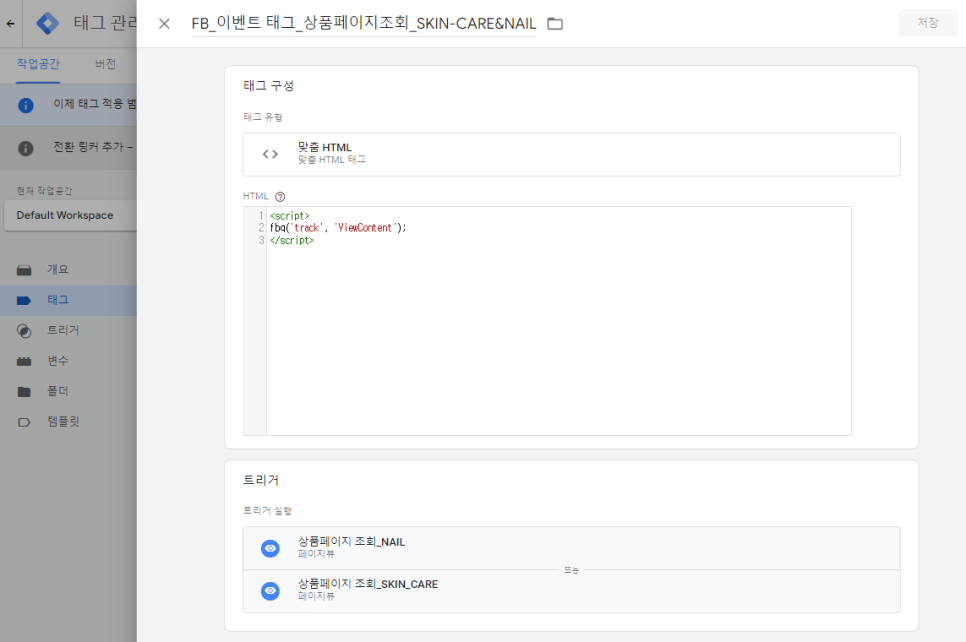
Task: Click the 폴더 folder icon in sidebar
Action: pos(24,392)
